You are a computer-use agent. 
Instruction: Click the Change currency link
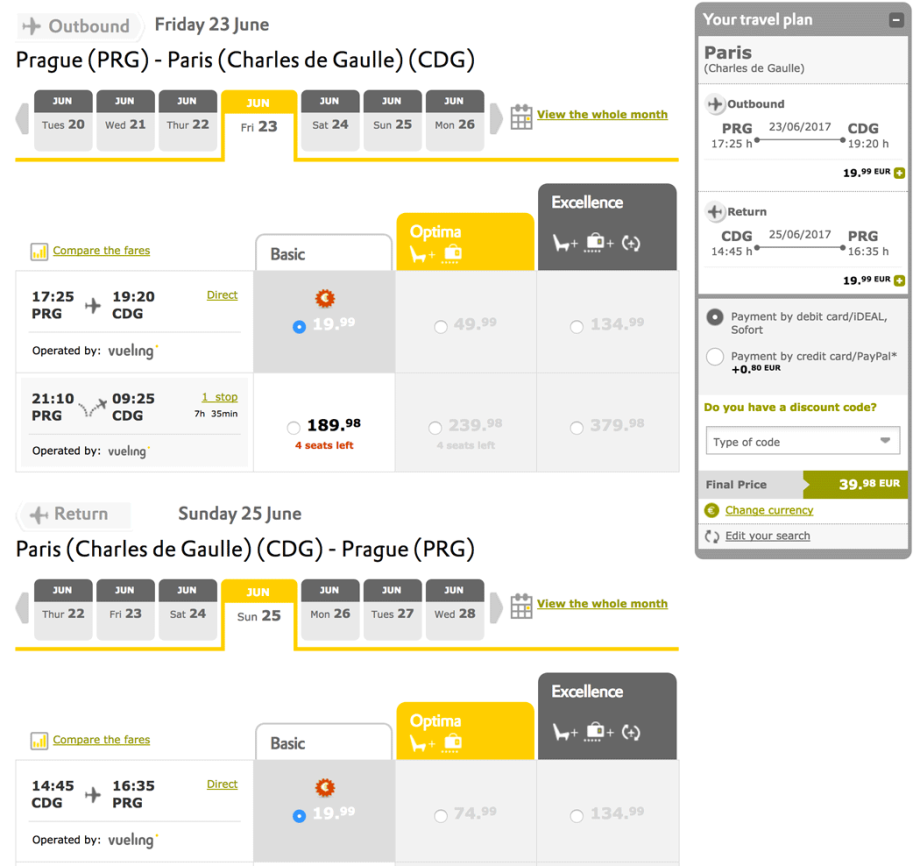point(769,510)
